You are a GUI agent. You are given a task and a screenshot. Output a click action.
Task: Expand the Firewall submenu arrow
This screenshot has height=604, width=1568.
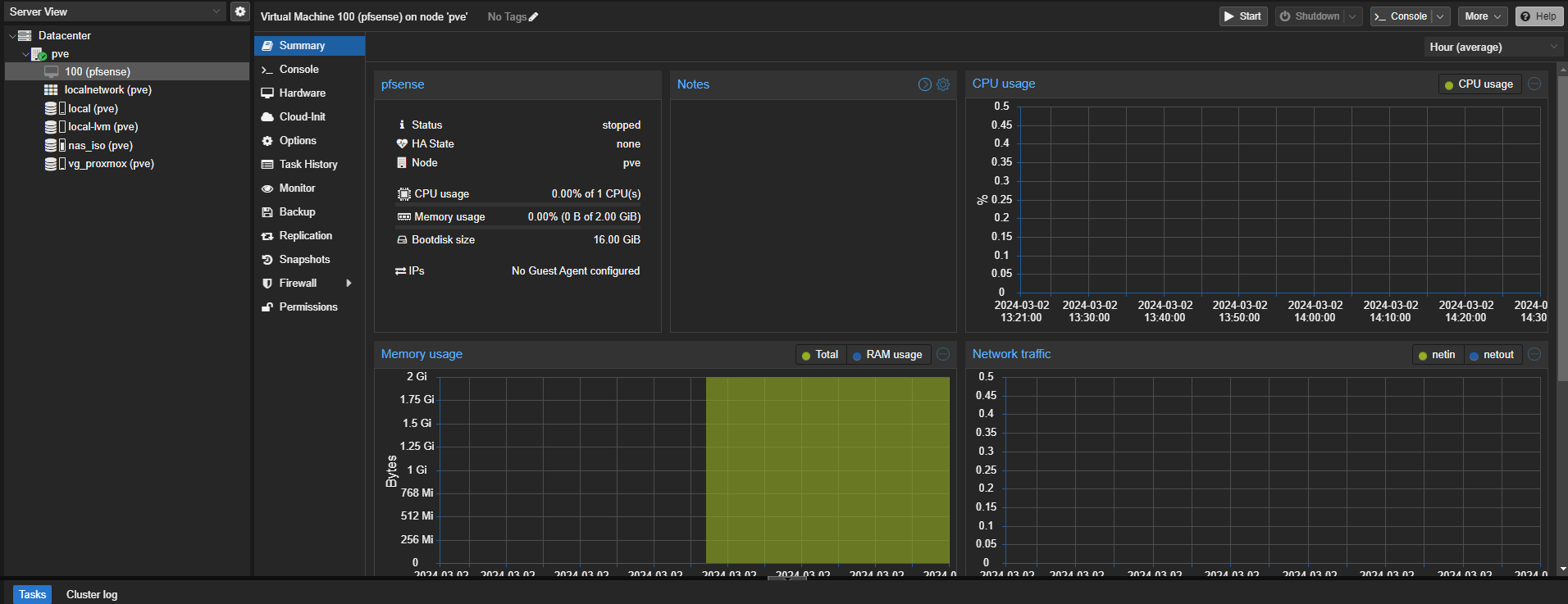349,284
